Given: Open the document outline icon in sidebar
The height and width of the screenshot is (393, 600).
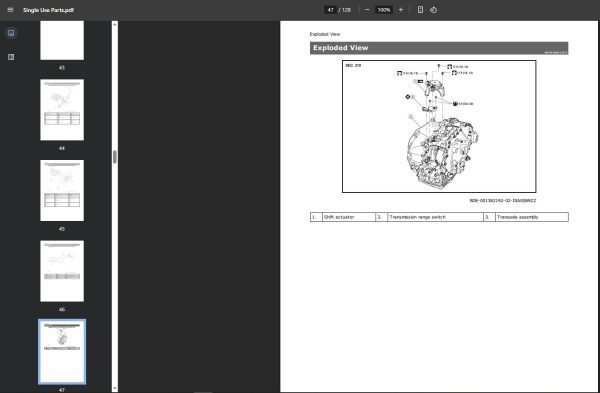Looking at the screenshot, I should tap(11, 57).
